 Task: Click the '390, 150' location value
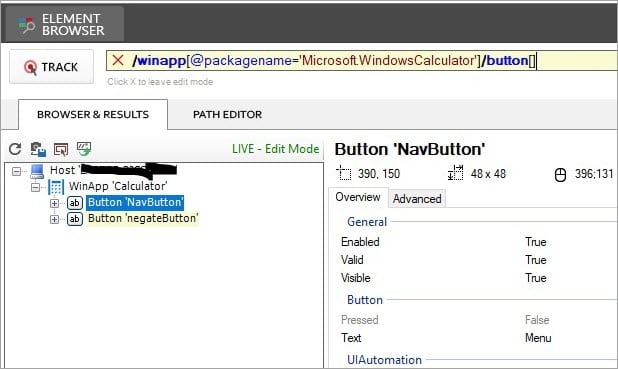pyautogui.click(x=379, y=174)
